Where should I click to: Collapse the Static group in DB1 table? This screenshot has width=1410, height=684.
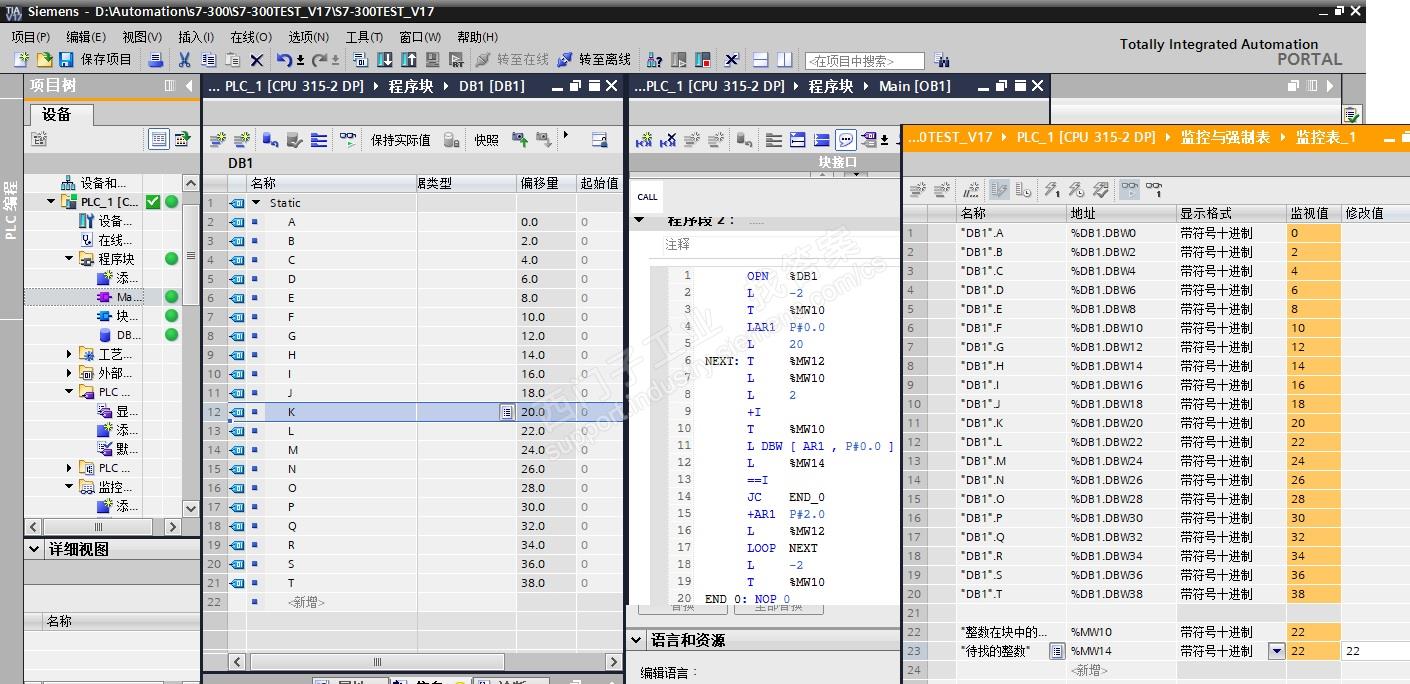point(256,203)
